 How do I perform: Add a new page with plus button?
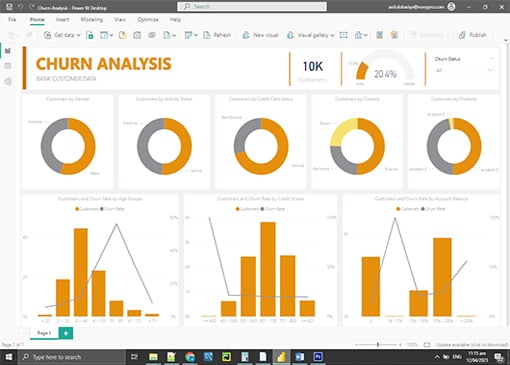coord(66,333)
